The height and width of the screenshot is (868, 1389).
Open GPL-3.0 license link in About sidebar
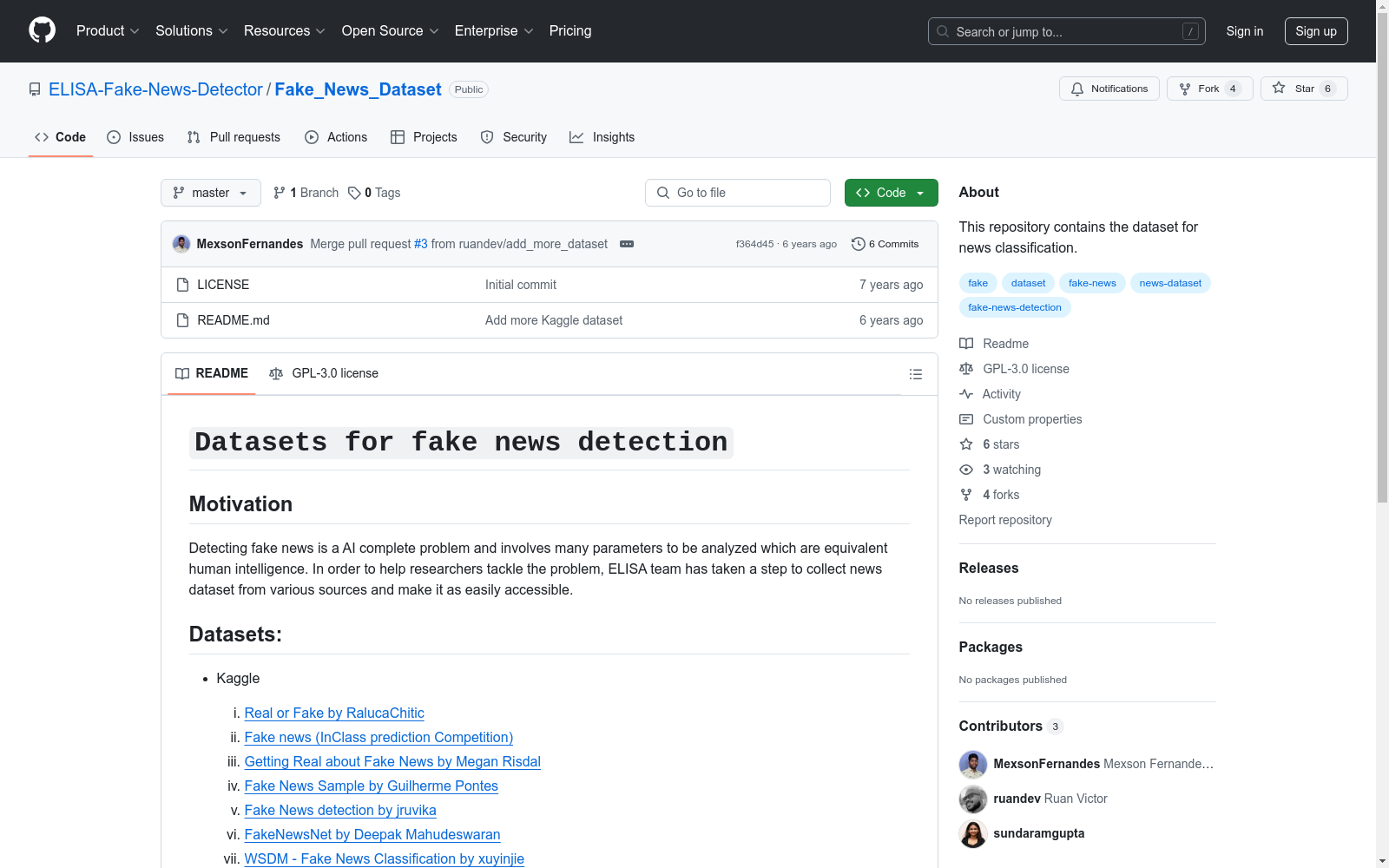[x=1015, y=369]
